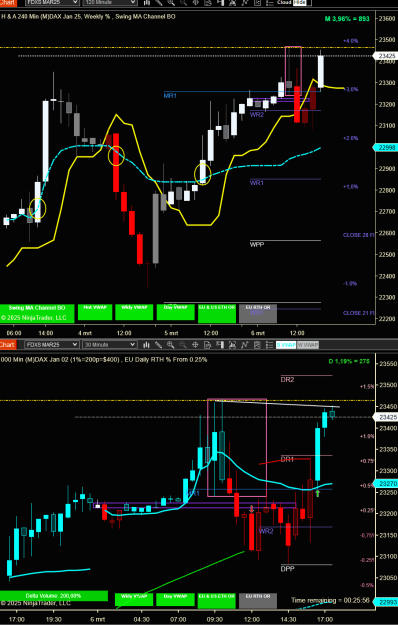Toggle the D VWAP button

[286, 345]
